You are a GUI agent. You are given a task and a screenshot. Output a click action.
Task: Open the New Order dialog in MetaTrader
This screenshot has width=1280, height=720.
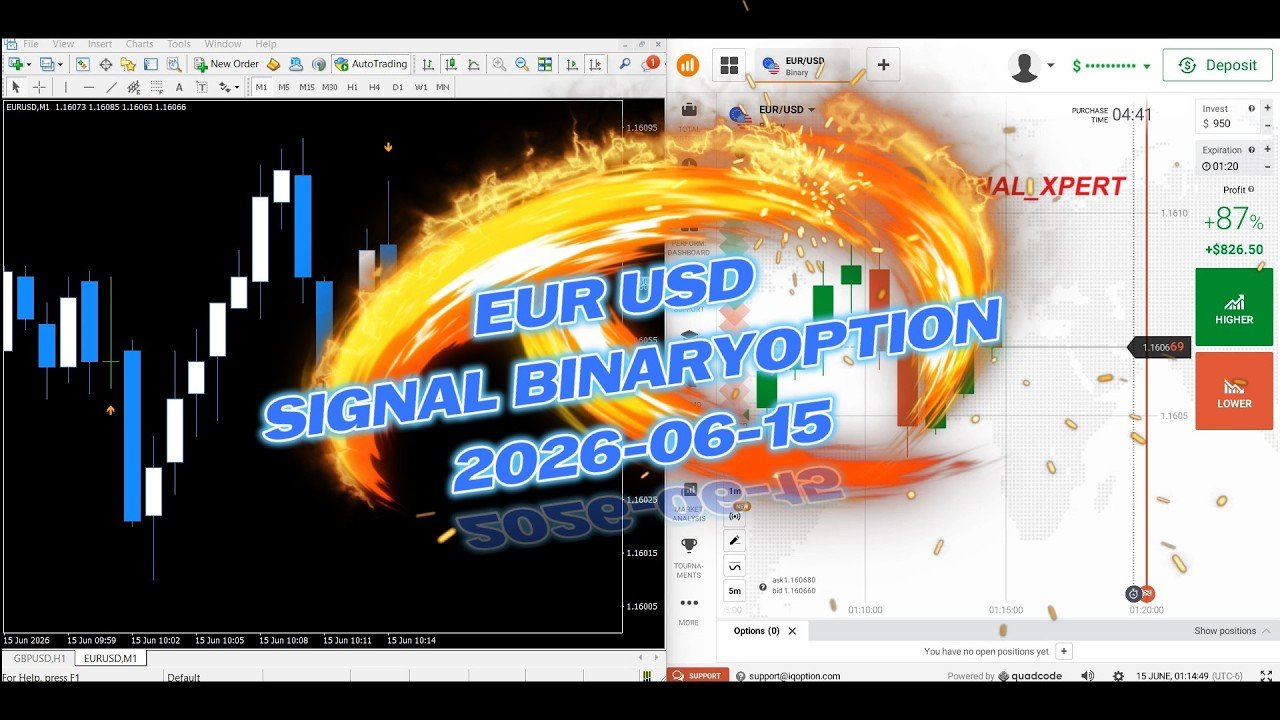tap(227, 64)
